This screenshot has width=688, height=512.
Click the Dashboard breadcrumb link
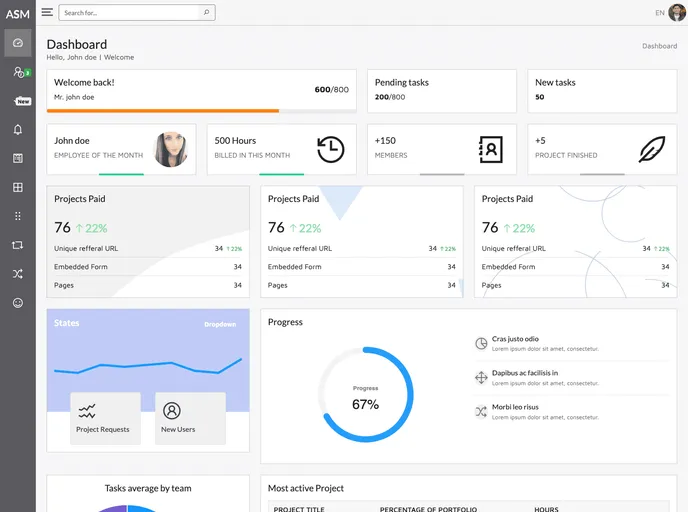(659, 46)
